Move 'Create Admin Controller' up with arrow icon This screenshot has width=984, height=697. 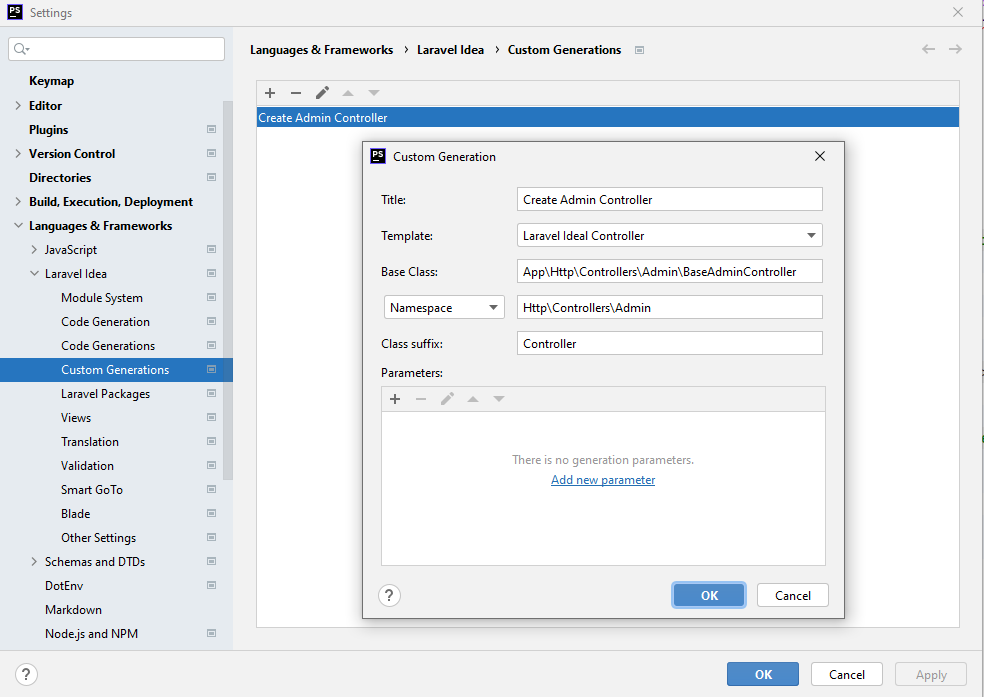pyautogui.click(x=347, y=93)
